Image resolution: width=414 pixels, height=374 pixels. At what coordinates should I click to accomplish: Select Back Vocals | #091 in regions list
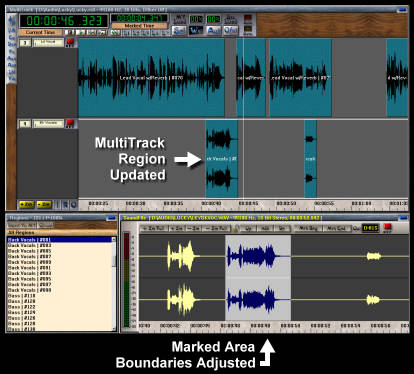pyautogui.click(x=59, y=268)
